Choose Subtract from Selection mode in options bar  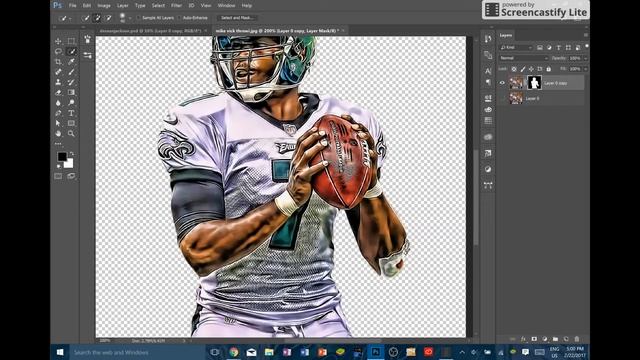pyautogui.click(x=109, y=18)
